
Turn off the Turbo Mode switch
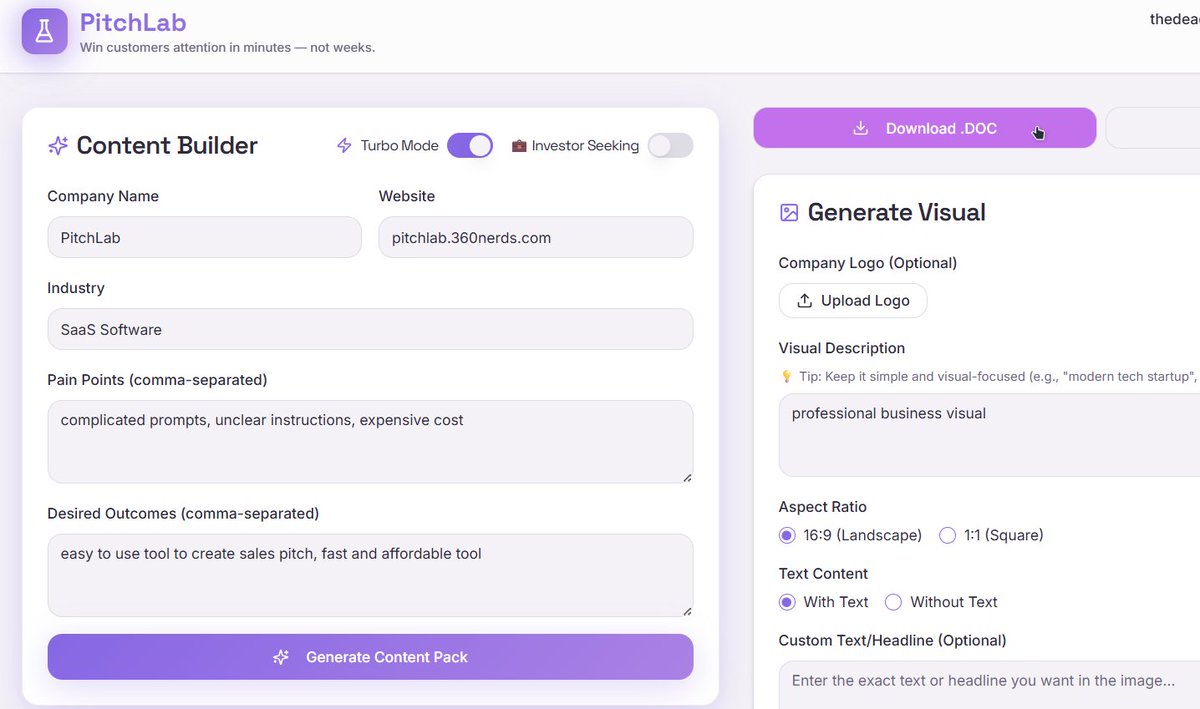pos(470,145)
